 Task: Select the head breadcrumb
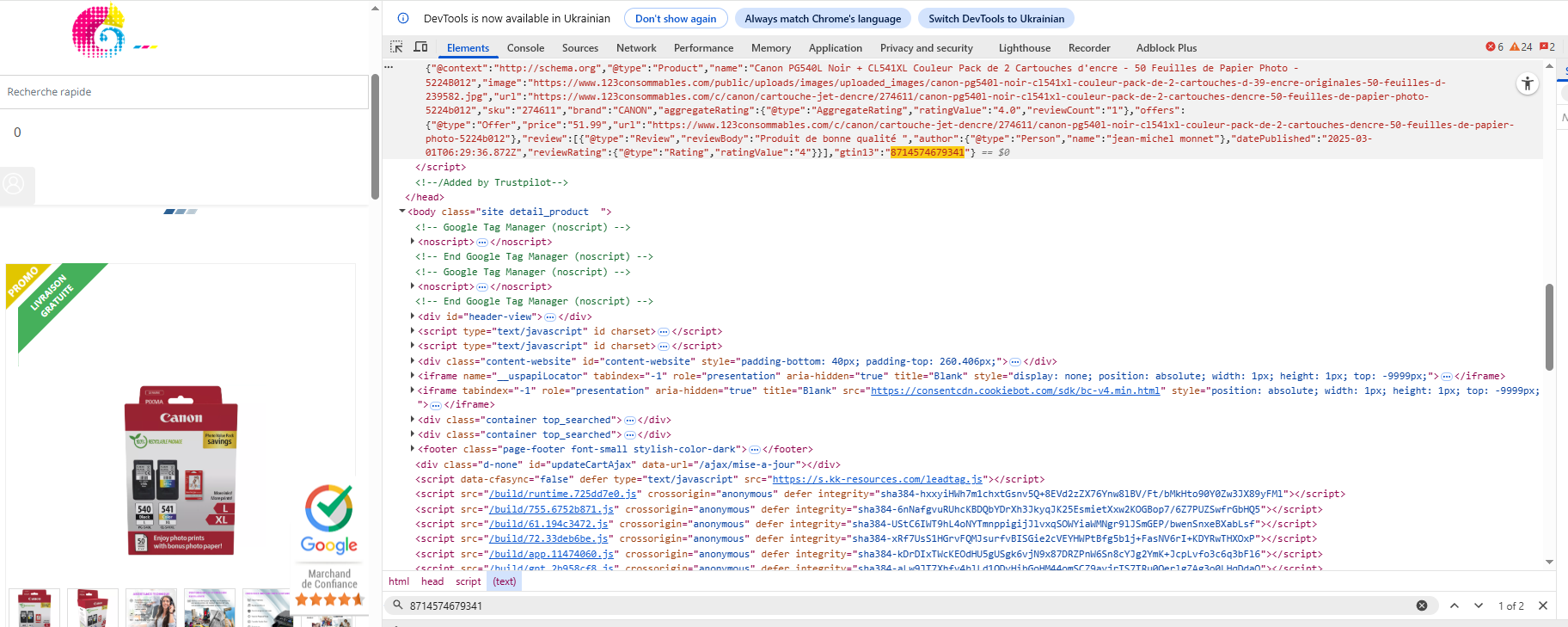tap(432, 581)
